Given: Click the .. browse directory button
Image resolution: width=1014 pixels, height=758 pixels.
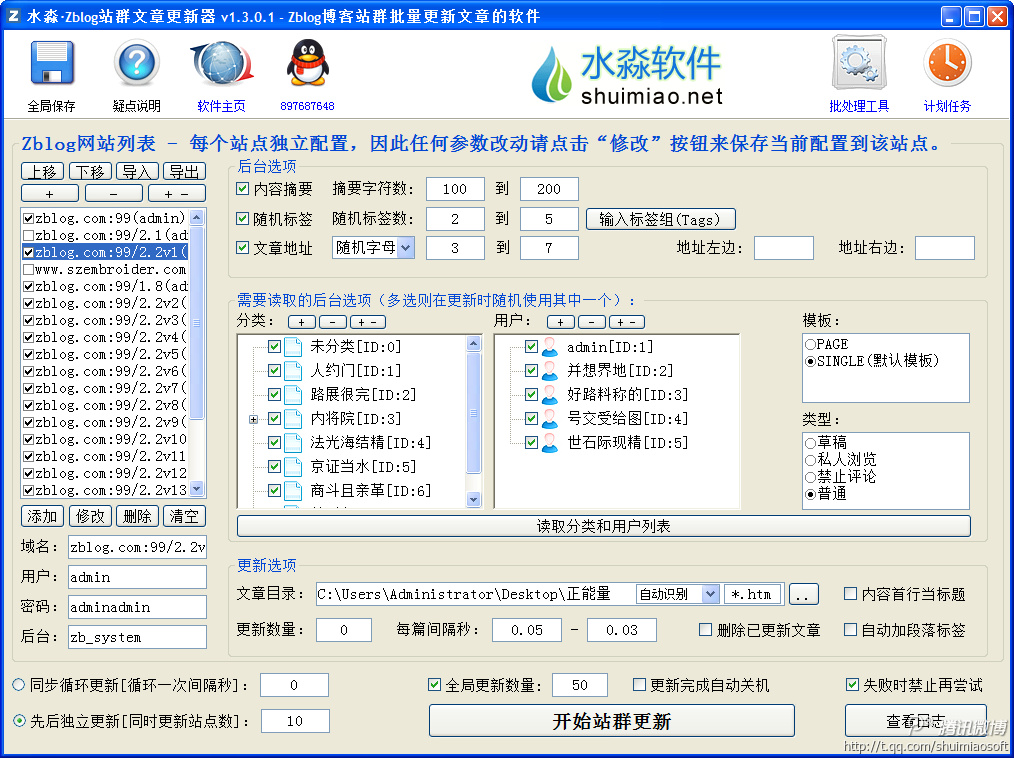Looking at the screenshot, I should [803, 594].
